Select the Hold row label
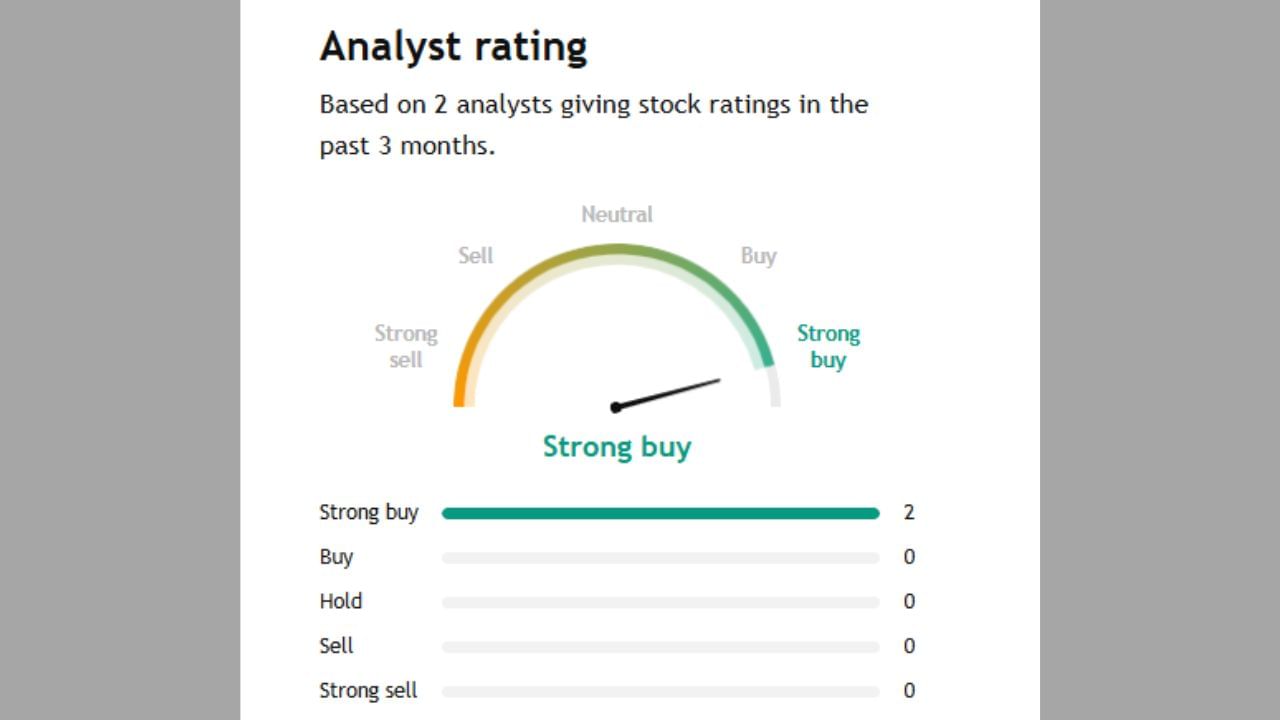 (x=341, y=602)
